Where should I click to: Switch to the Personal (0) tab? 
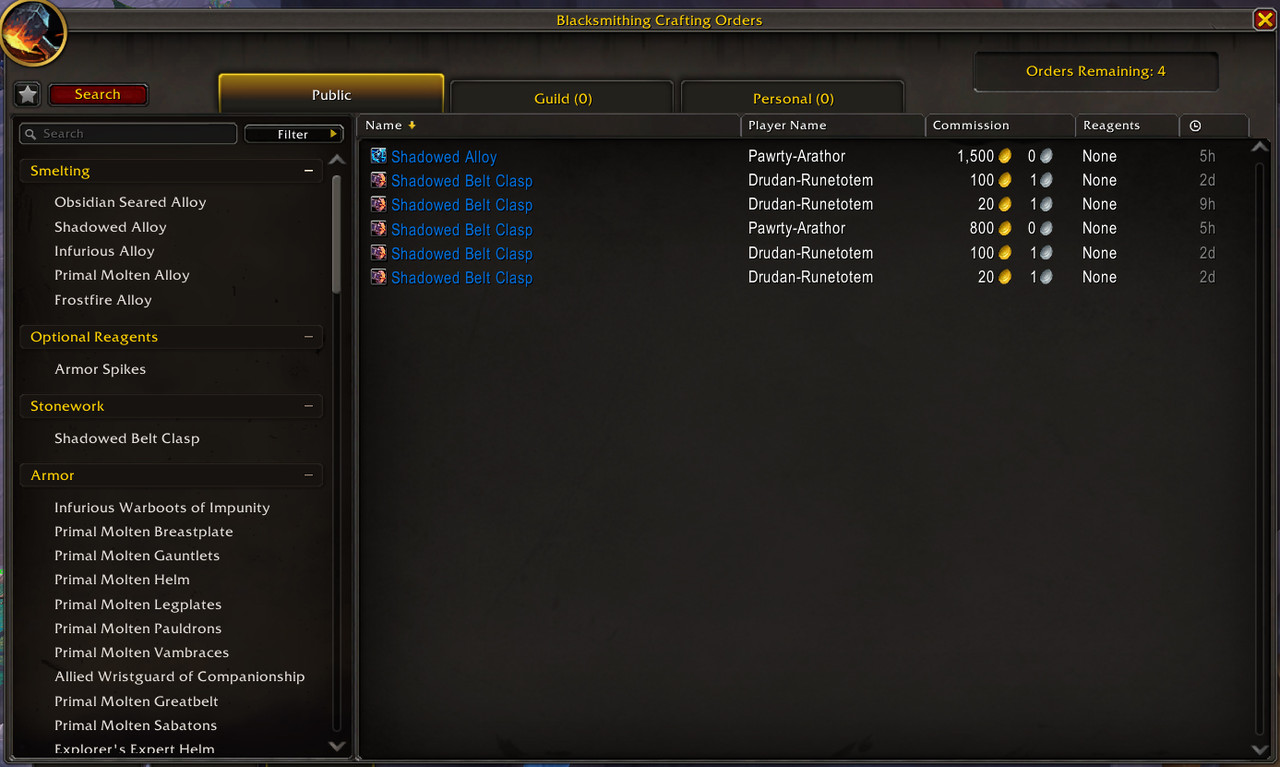pos(792,98)
